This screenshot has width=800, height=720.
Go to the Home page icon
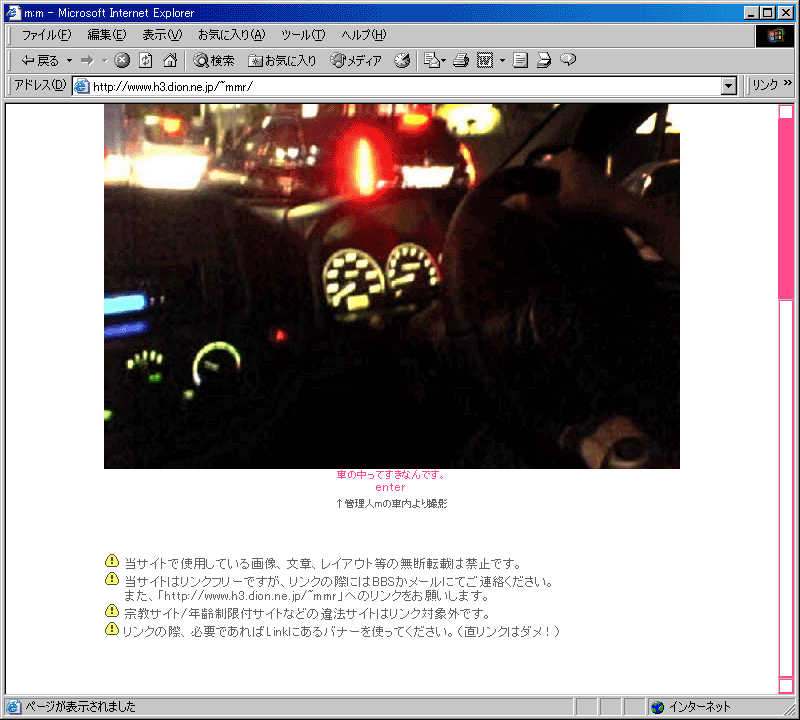(170, 61)
